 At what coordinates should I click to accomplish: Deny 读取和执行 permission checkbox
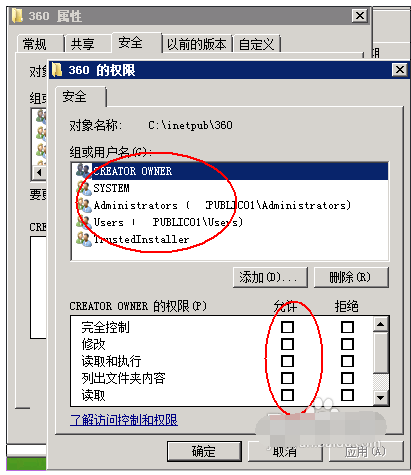tap(347, 361)
